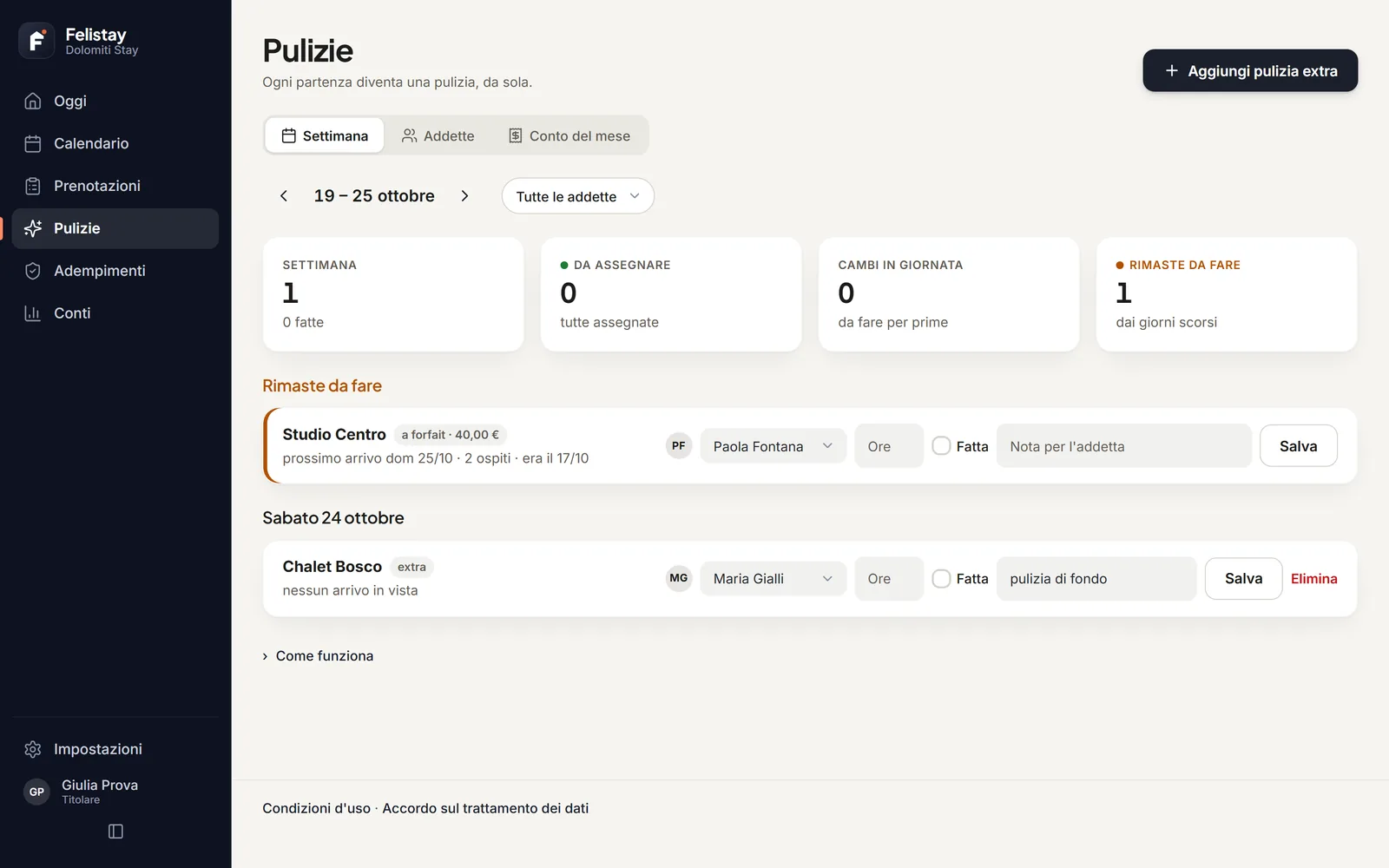Click the Rimaste da fare summary card
This screenshot has height=868, width=1389.
tap(1227, 294)
